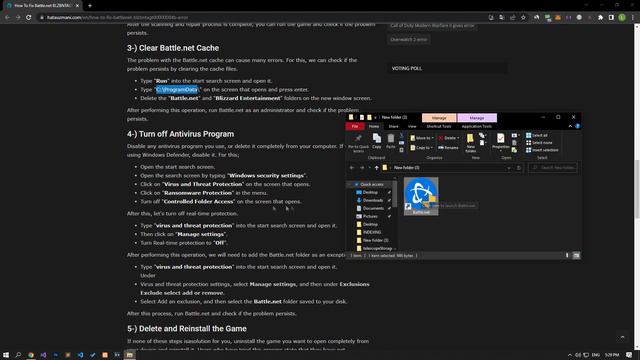
Task: Open the Windows notification center
Action: (x=629, y=355)
